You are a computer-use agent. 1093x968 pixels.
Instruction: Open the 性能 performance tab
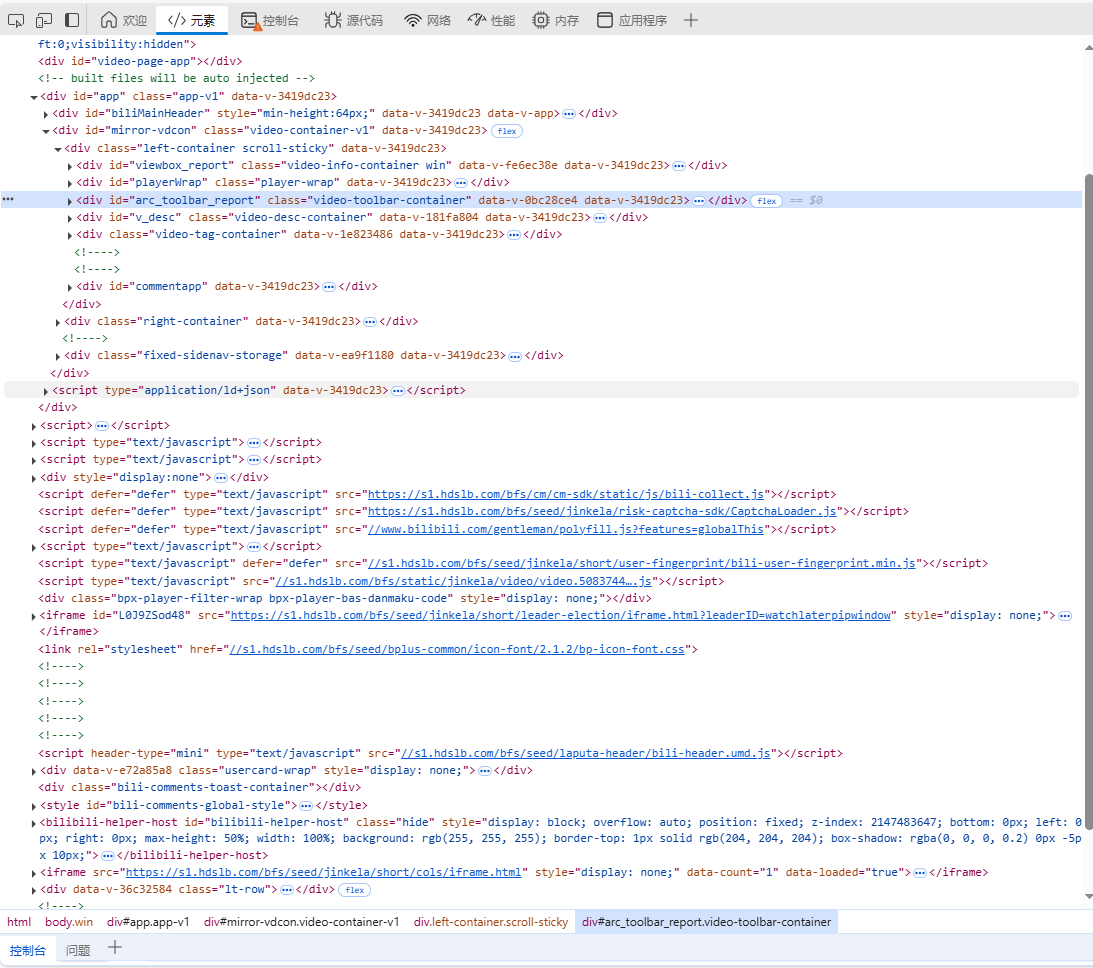tap(491, 20)
